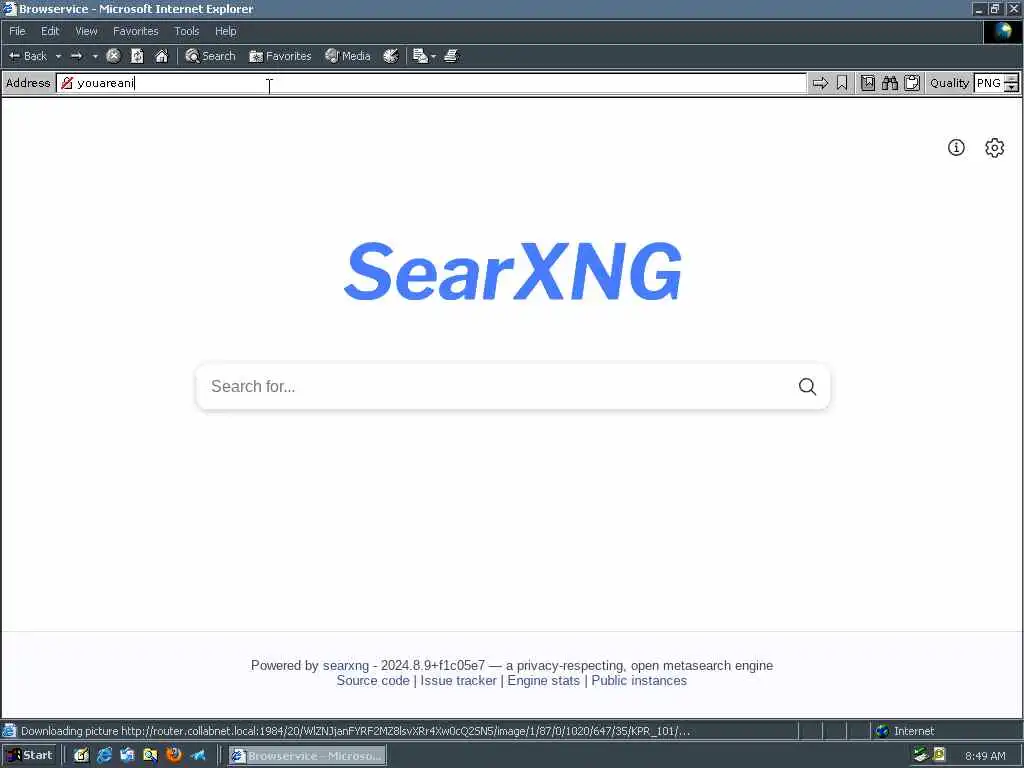Image resolution: width=1024 pixels, height=768 pixels.
Task: Open the Edit menu
Action: [x=50, y=31]
